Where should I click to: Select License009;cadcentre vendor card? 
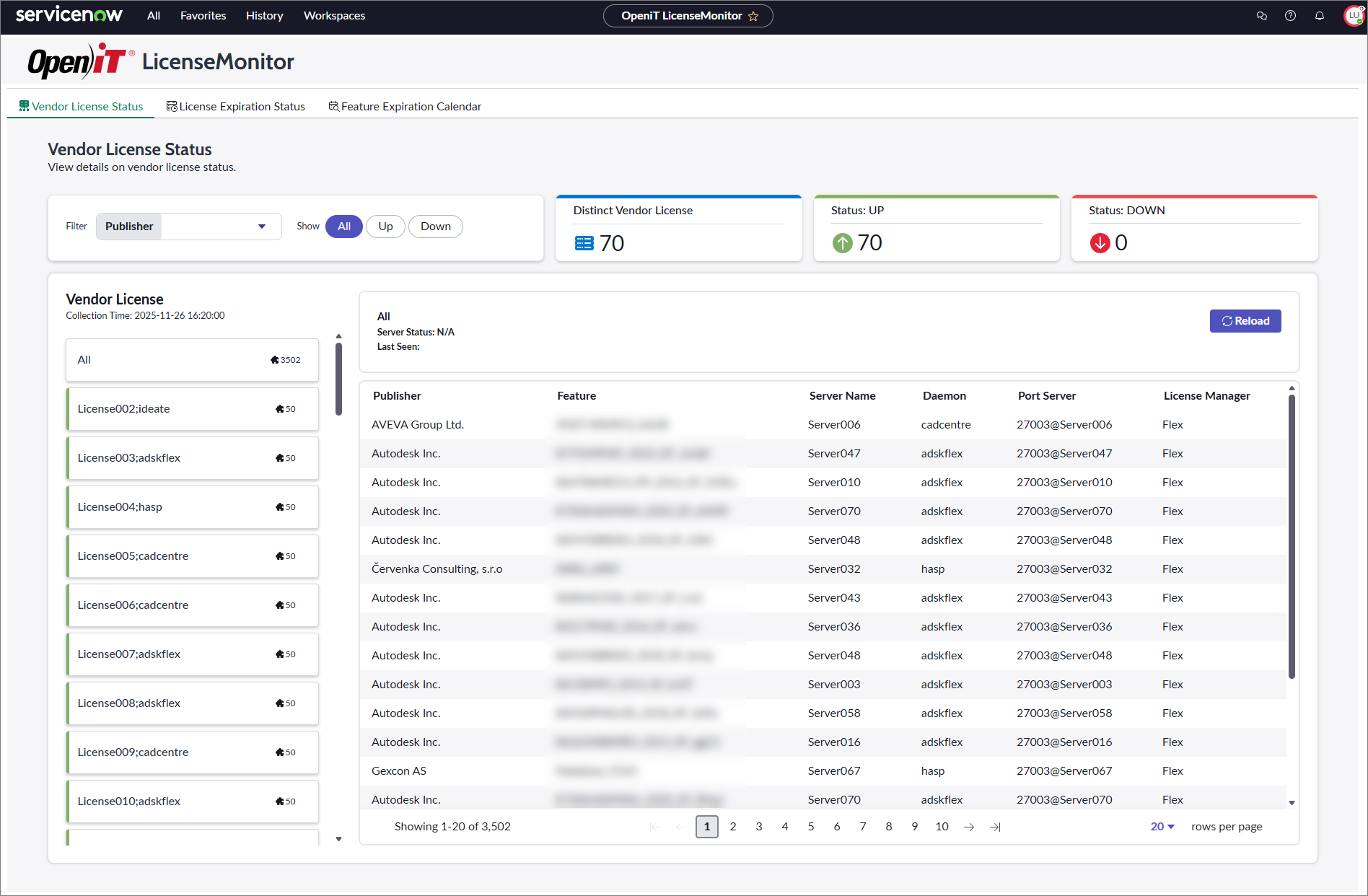[x=192, y=752]
